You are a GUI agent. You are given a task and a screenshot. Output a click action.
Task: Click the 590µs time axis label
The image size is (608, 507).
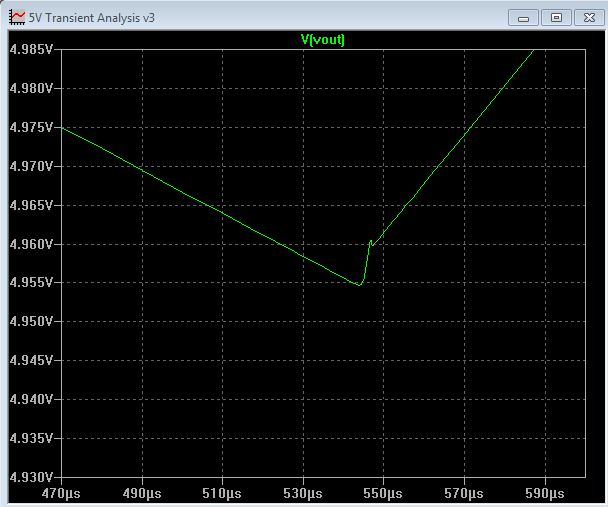point(544,494)
